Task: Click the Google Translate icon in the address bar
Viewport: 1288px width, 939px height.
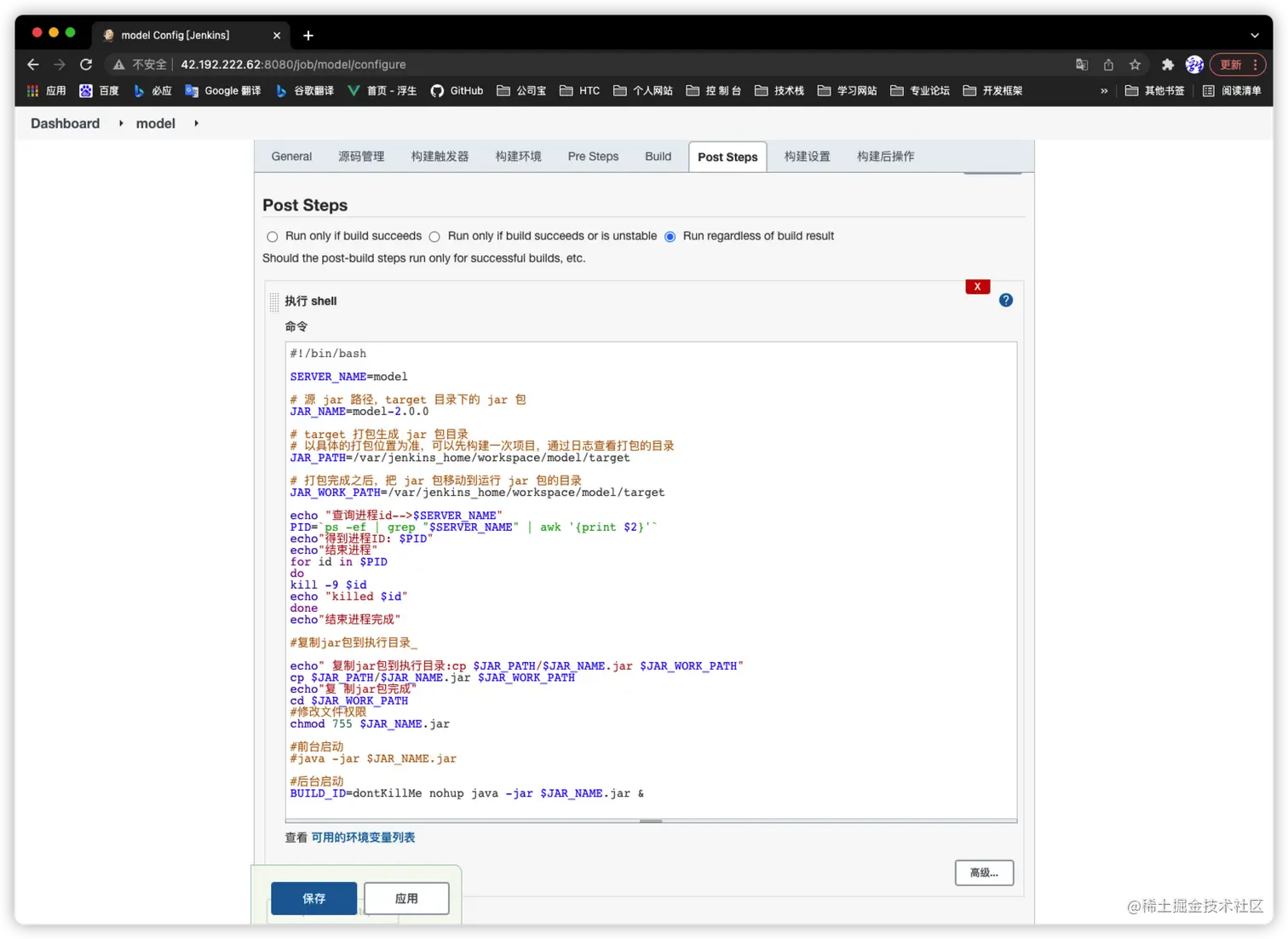Action: click(x=1081, y=64)
